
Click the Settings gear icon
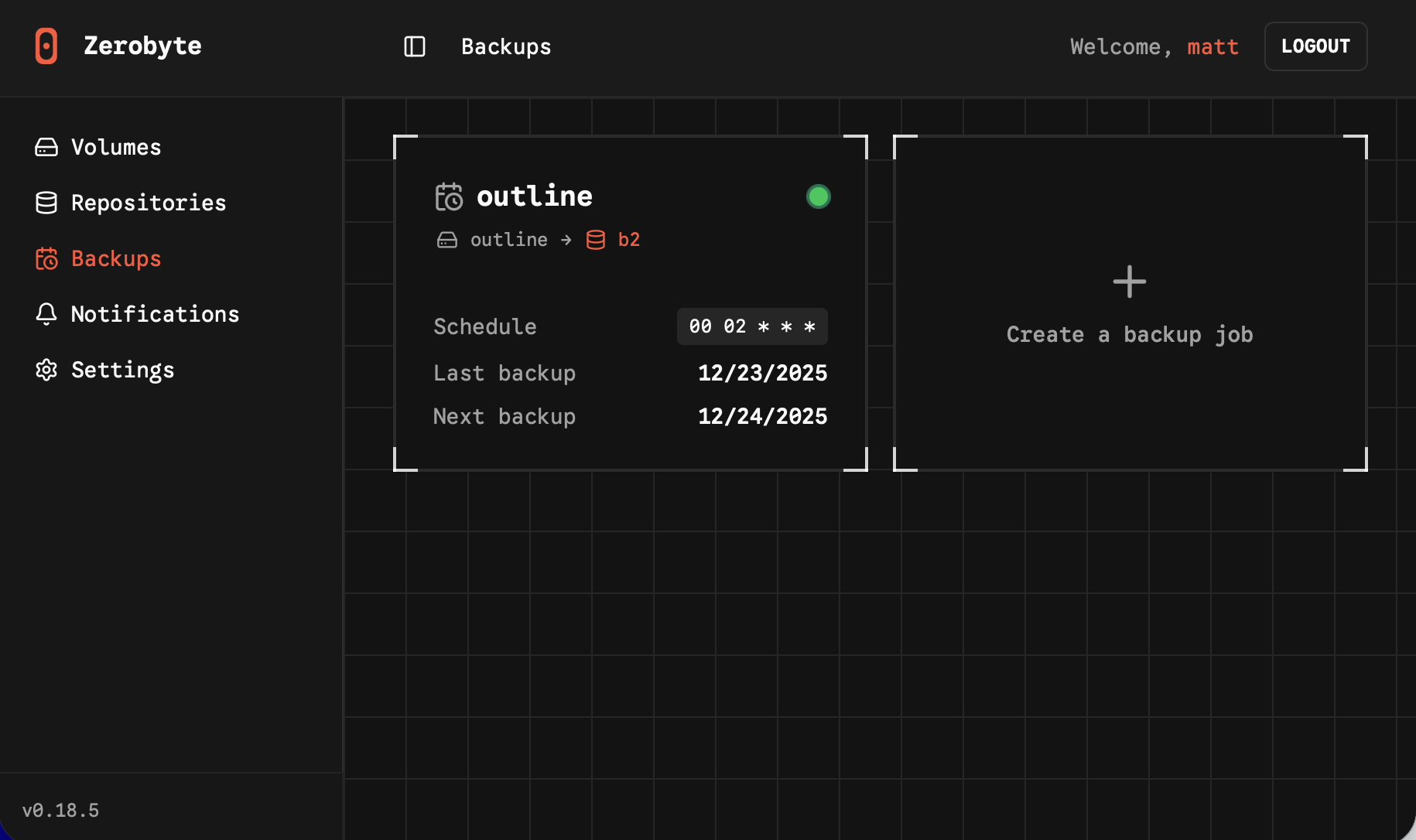46,370
